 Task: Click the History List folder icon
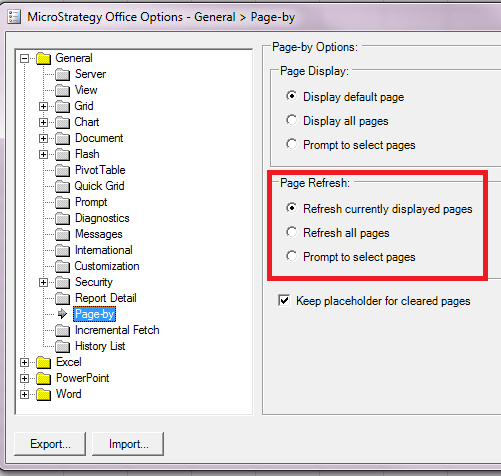point(62,346)
